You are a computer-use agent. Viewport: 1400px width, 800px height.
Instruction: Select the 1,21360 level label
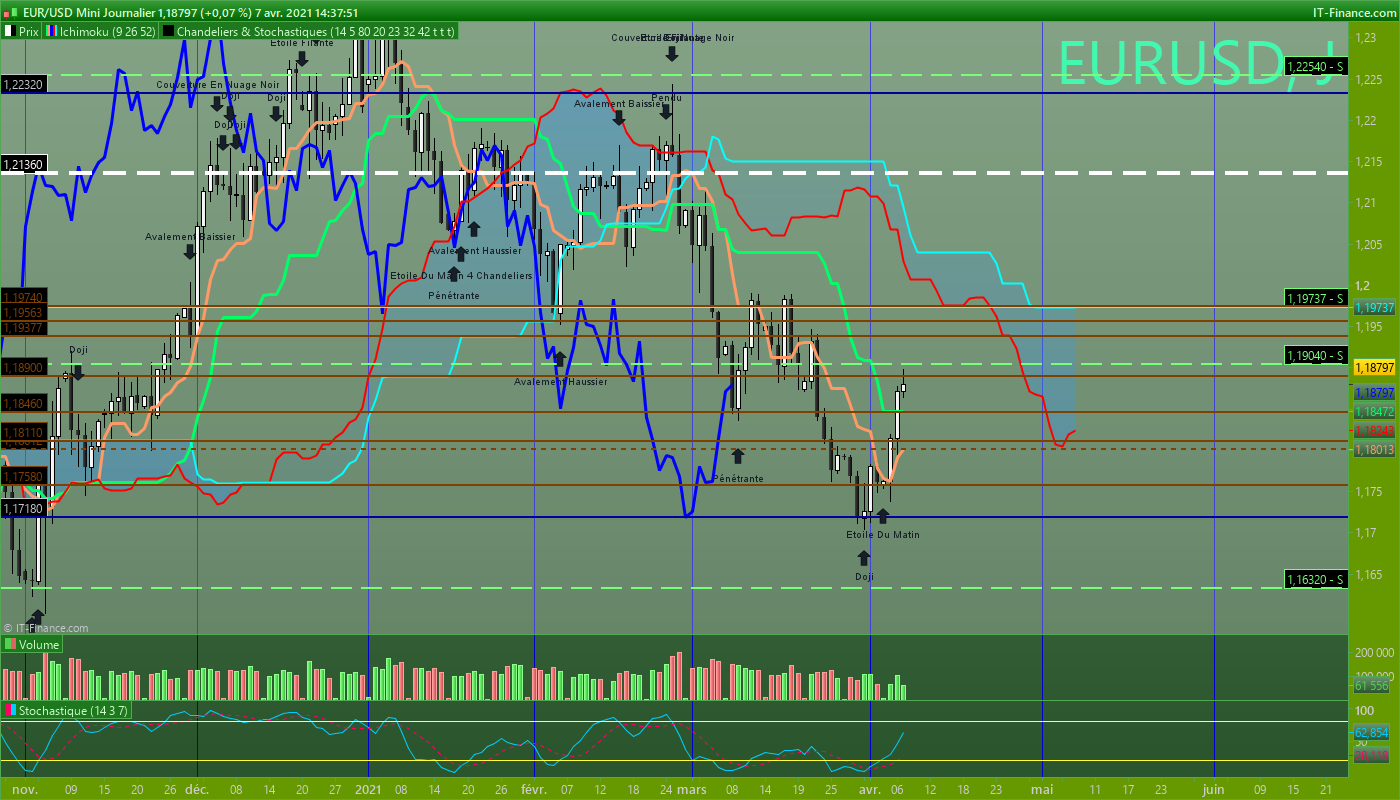pos(24,163)
